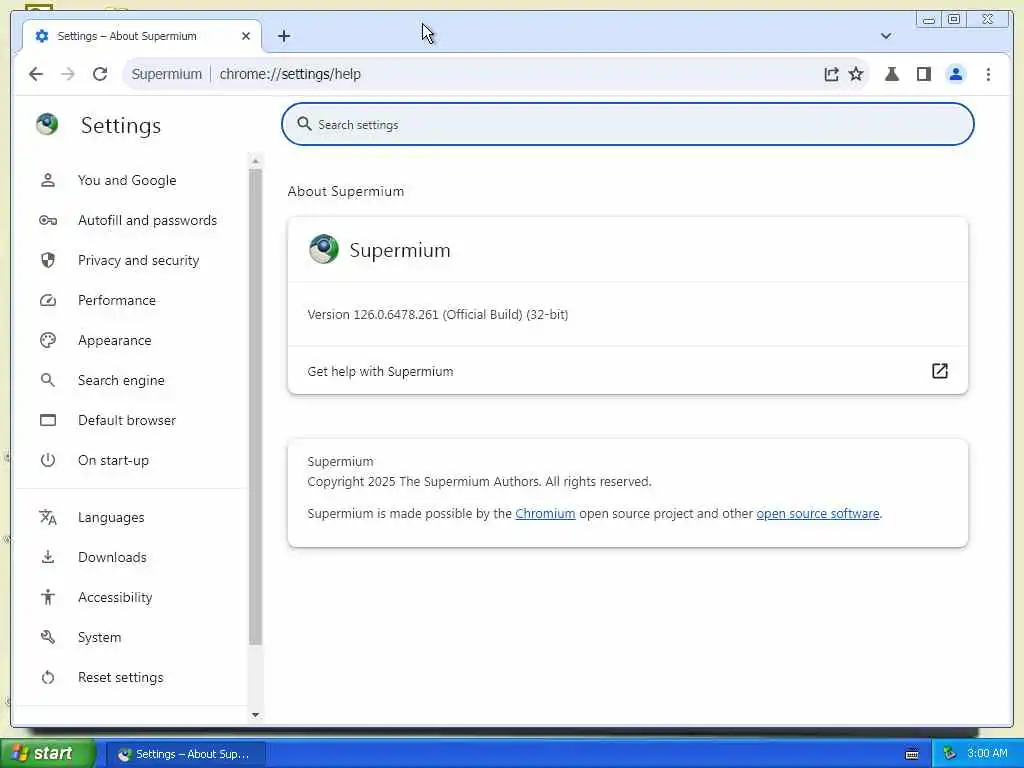Share this page via the share icon
1024x768 pixels.
click(x=831, y=74)
